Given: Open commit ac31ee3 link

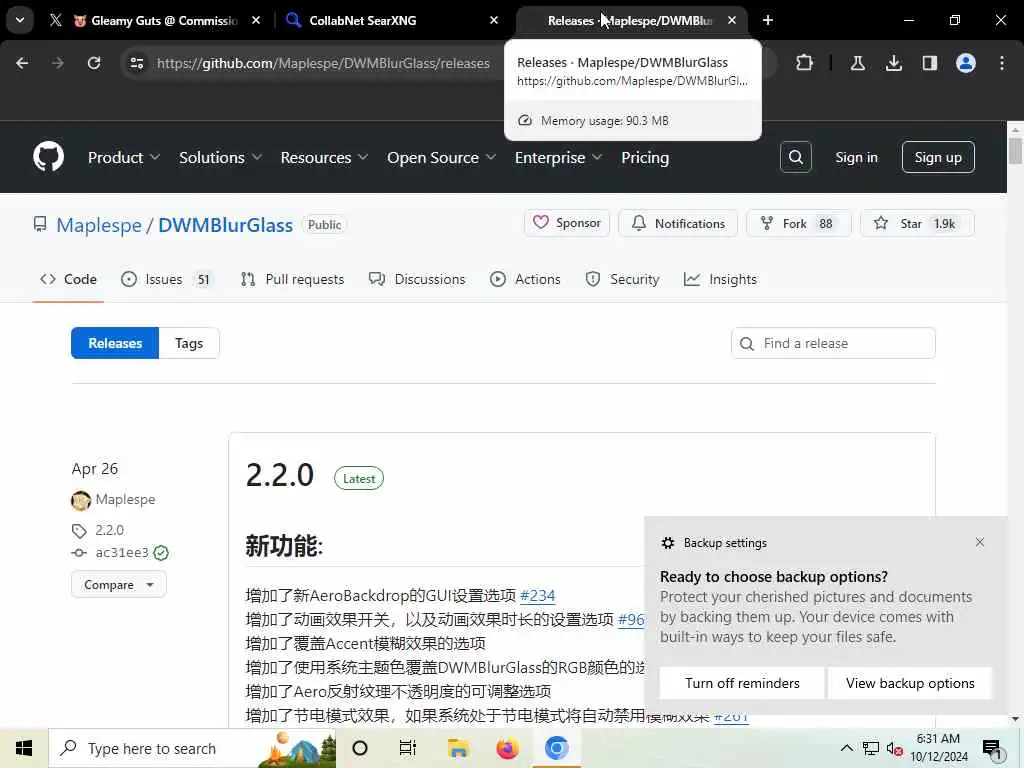Looking at the screenshot, I should coord(121,552).
